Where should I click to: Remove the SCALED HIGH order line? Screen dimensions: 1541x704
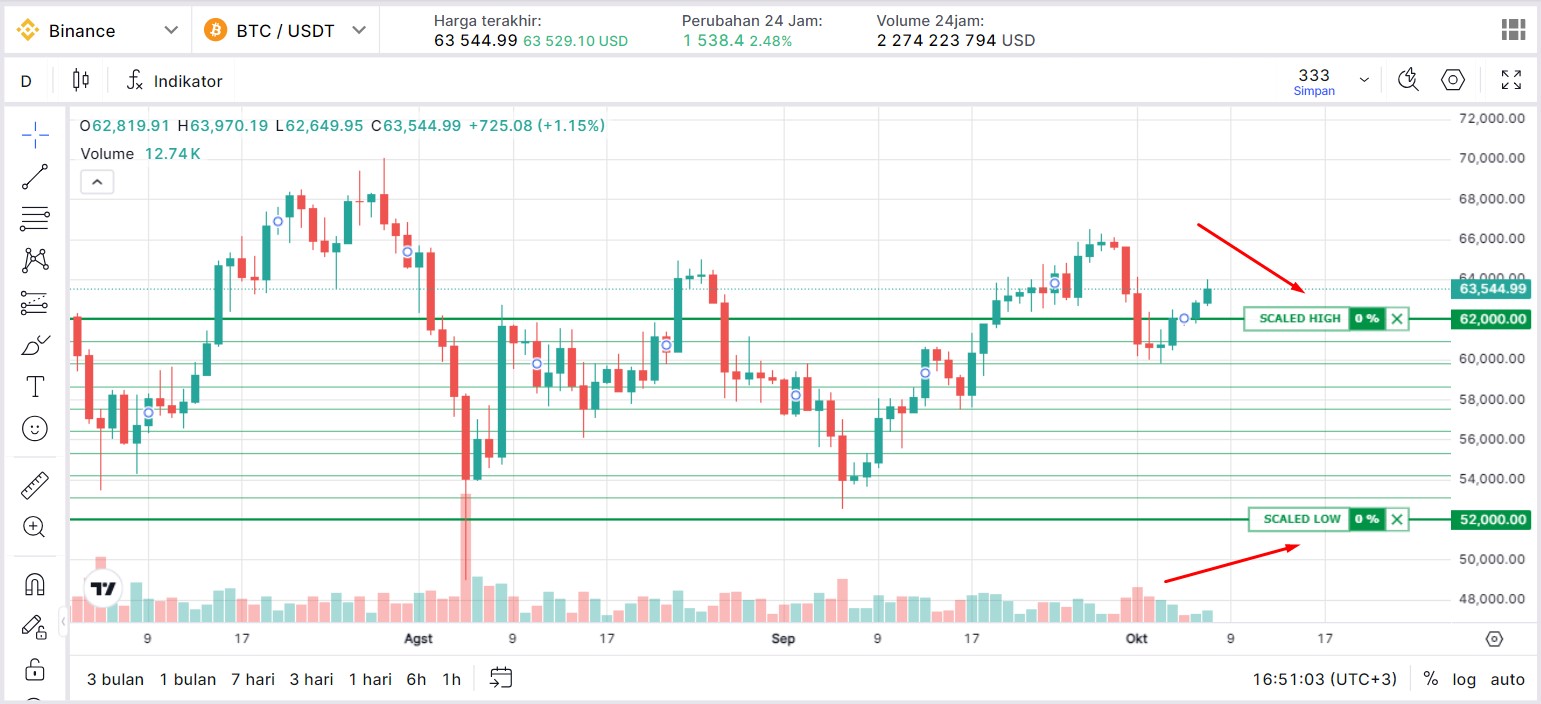coord(1397,319)
